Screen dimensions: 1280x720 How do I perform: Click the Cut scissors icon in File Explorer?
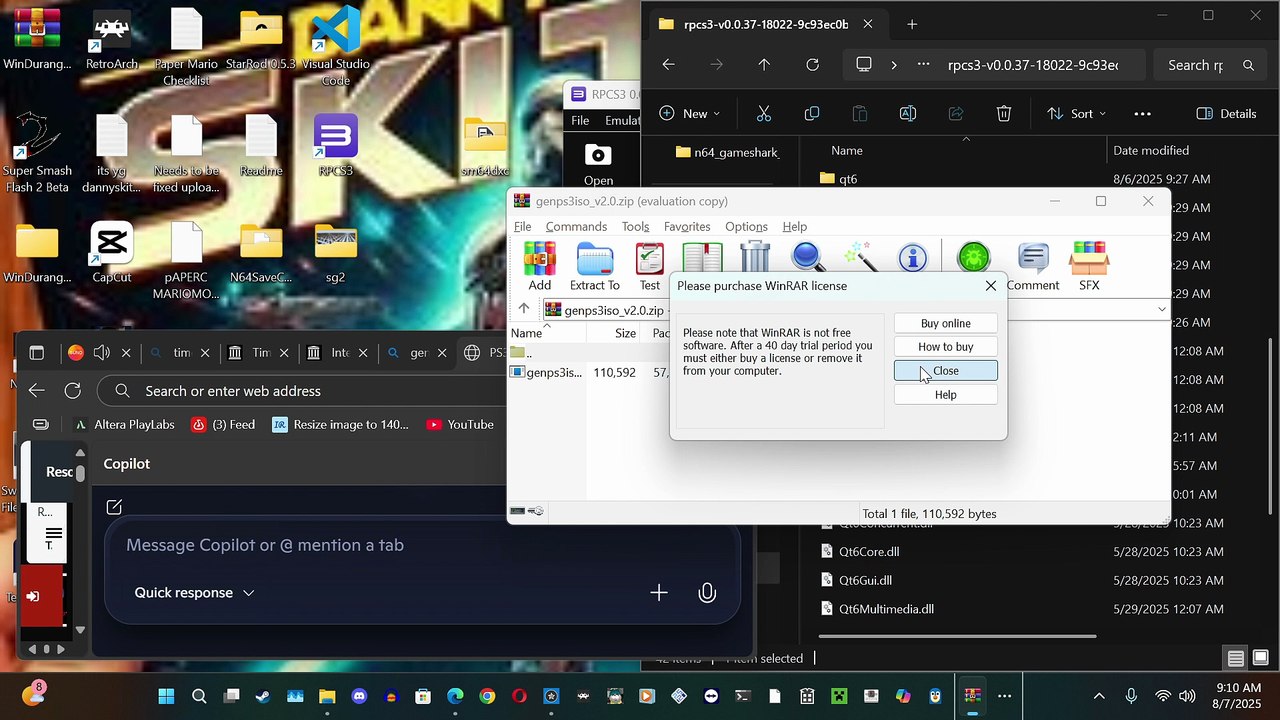pyautogui.click(x=764, y=114)
